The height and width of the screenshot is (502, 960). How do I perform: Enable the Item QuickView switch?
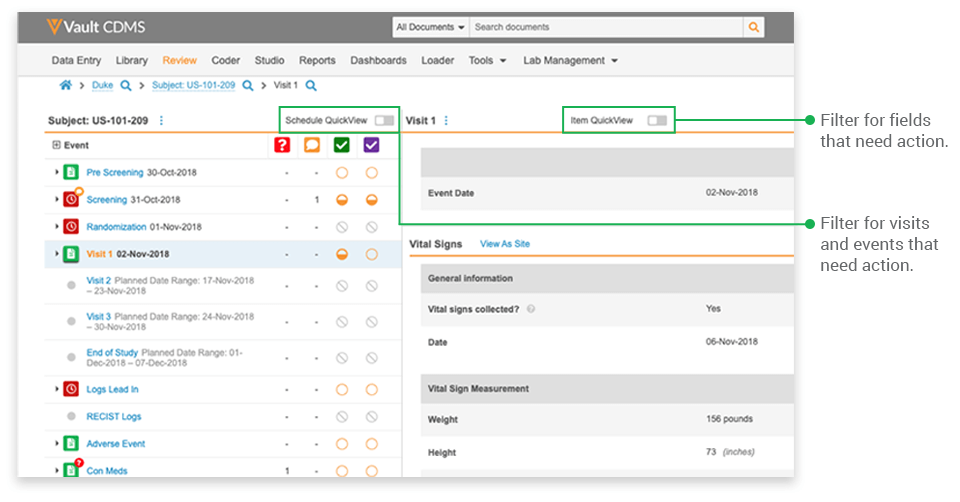click(656, 121)
